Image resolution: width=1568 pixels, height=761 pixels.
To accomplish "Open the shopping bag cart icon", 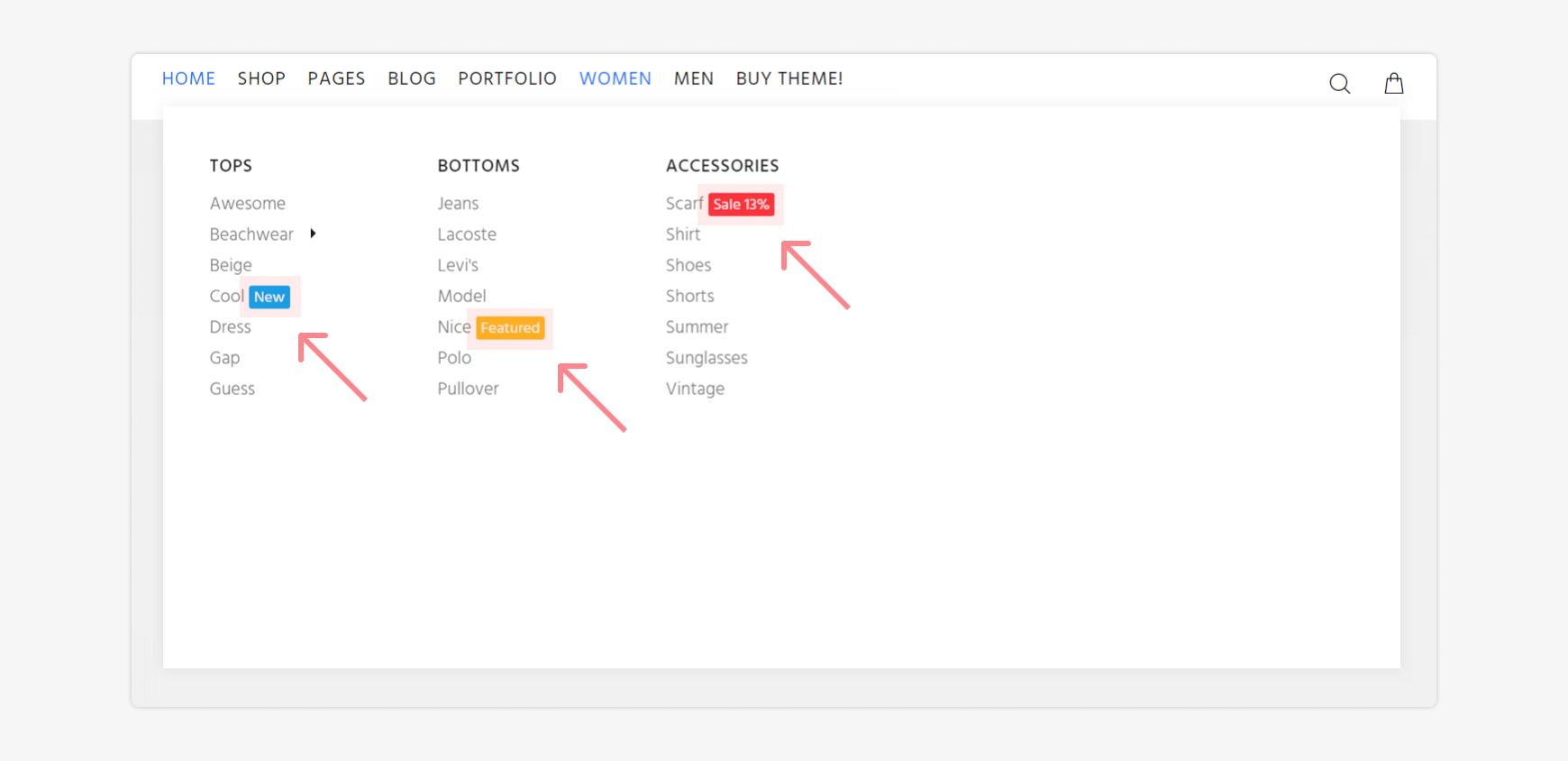I will pyautogui.click(x=1394, y=83).
